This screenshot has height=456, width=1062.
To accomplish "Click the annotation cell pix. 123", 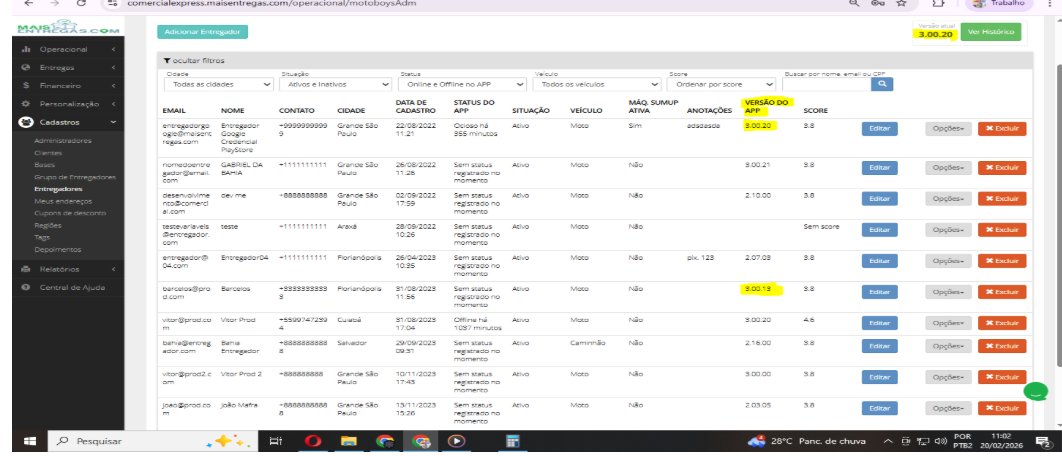I will click(x=700, y=257).
